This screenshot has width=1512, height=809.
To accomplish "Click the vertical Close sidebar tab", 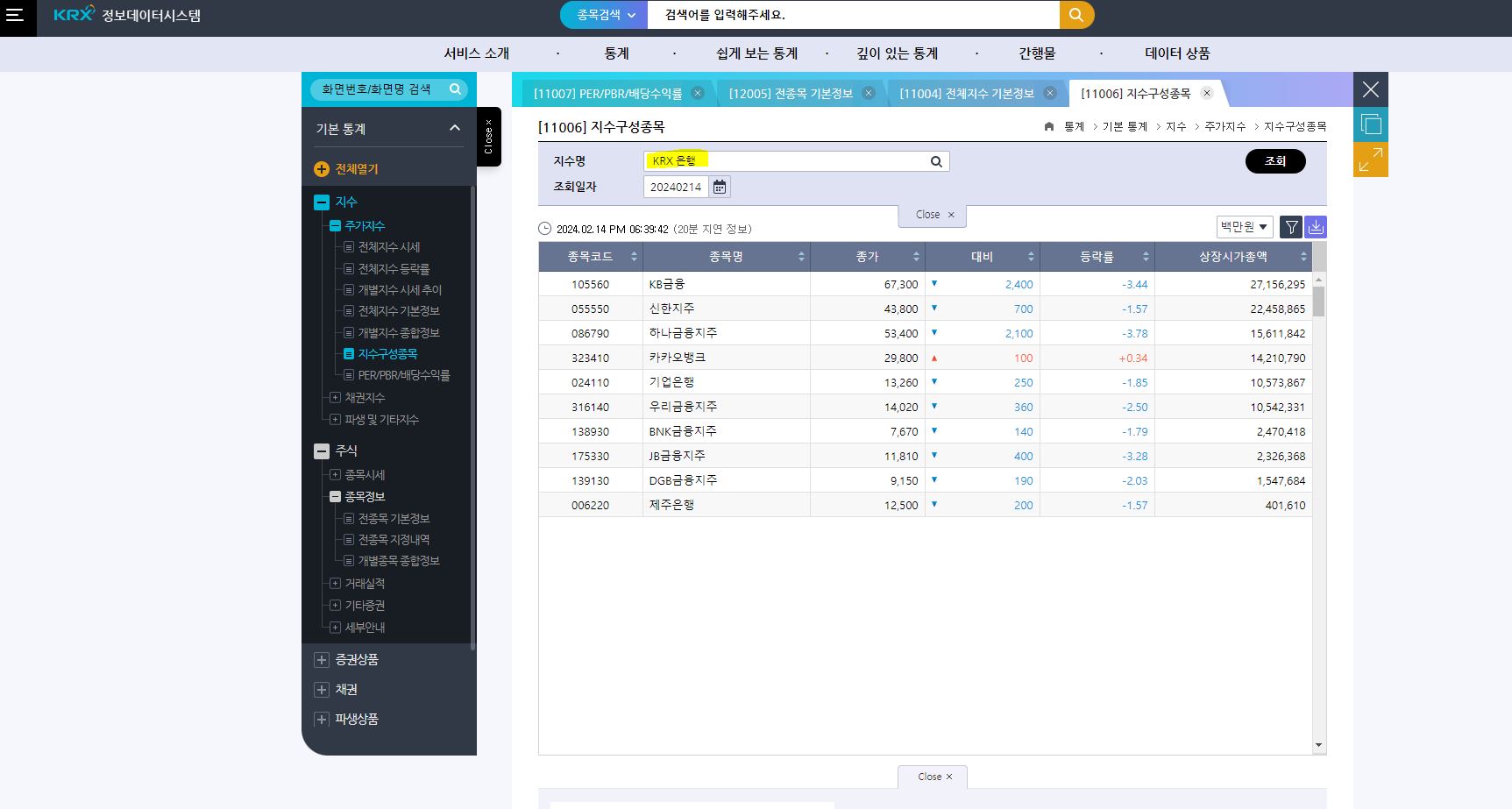I will [x=489, y=137].
